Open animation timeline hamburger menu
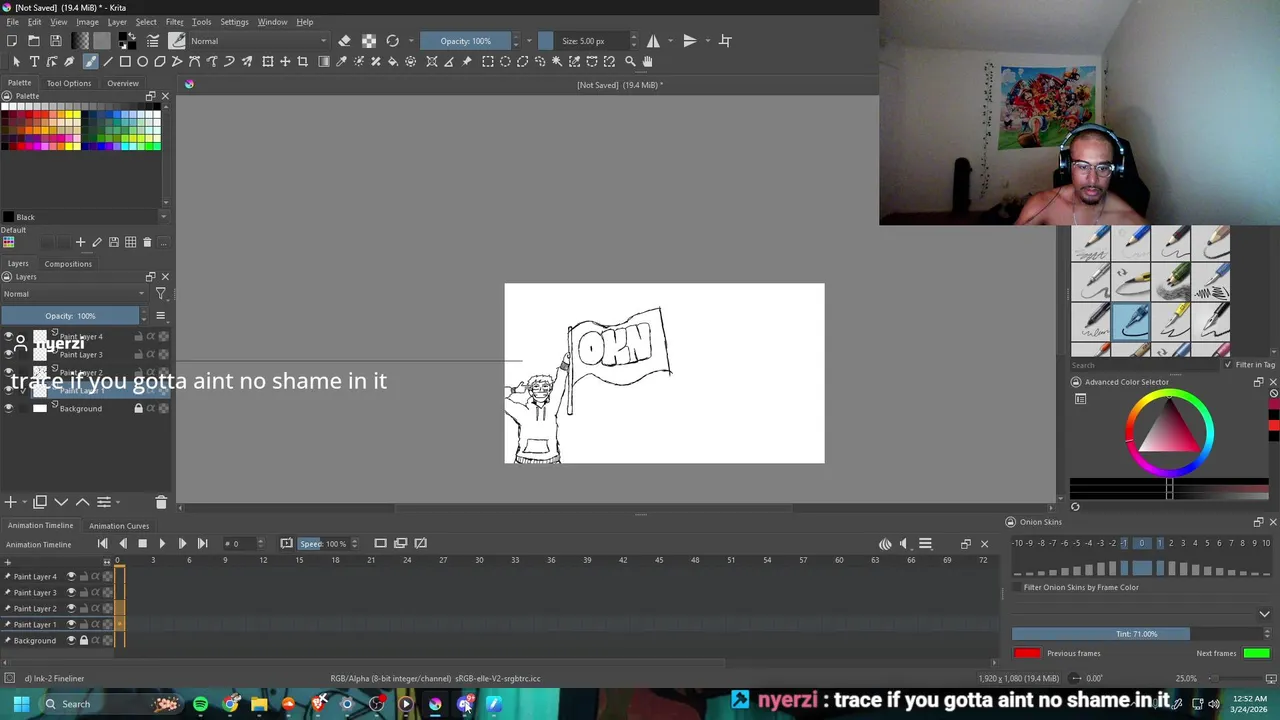The width and height of the screenshot is (1280, 720). click(x=925, y=544)
